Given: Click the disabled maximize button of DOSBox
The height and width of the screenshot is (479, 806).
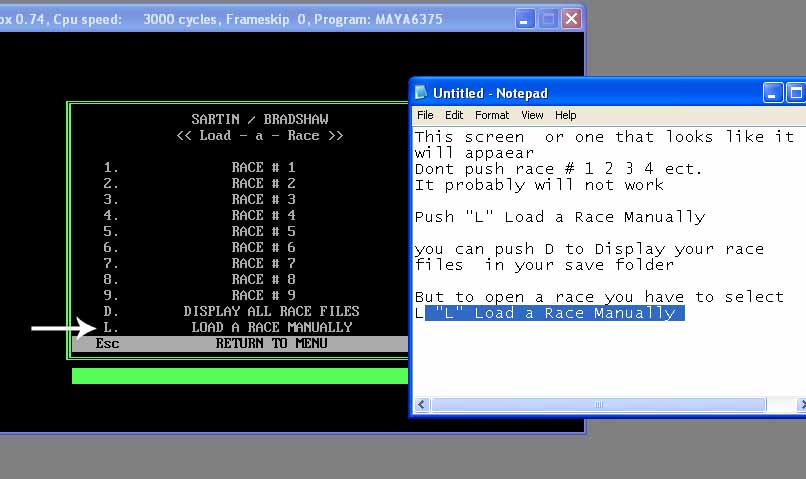Looking at the screenshot, I should pyautogui.click(x=548, y=19).
